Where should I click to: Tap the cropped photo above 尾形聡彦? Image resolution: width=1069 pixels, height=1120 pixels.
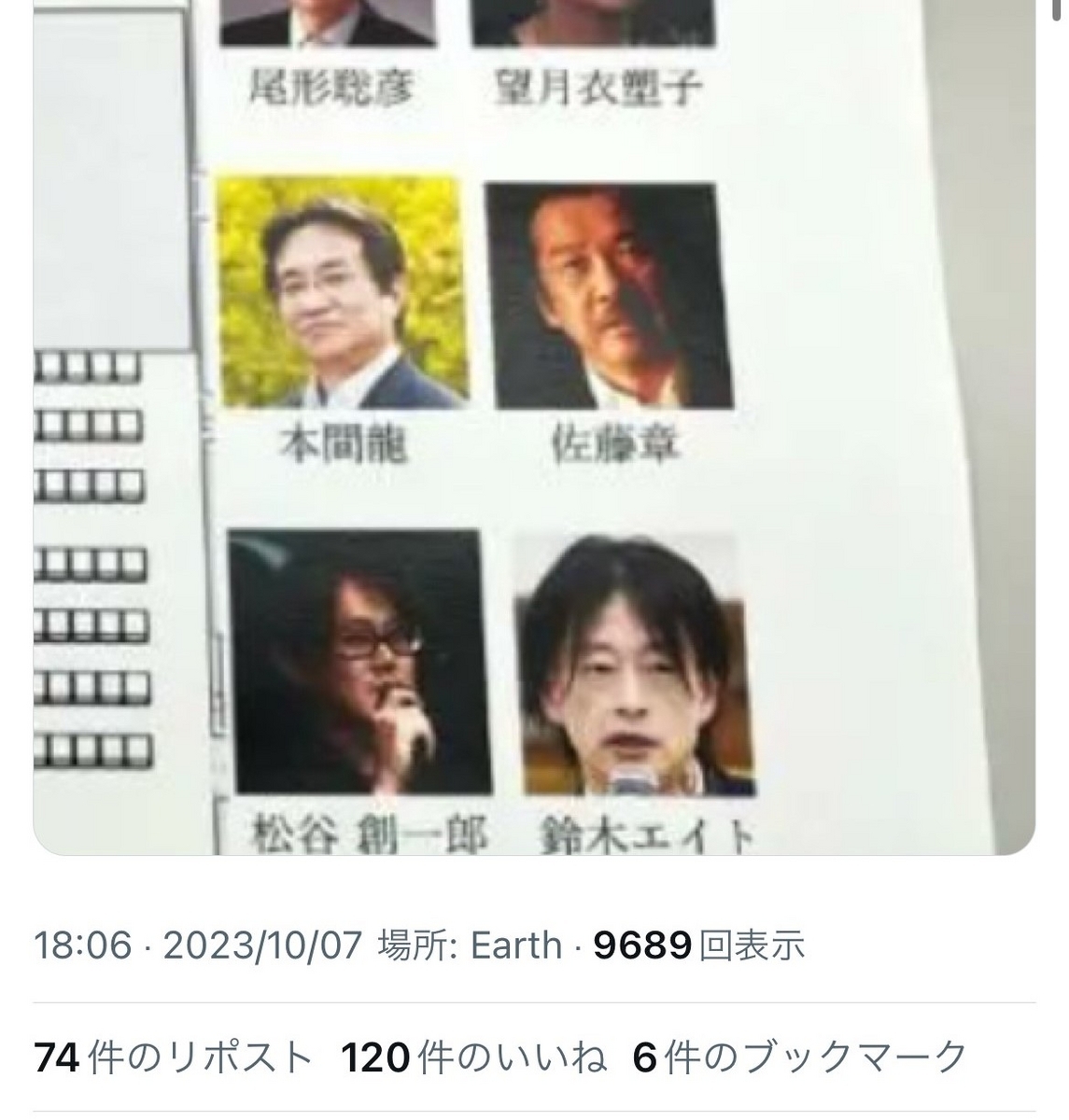(329, 22)
